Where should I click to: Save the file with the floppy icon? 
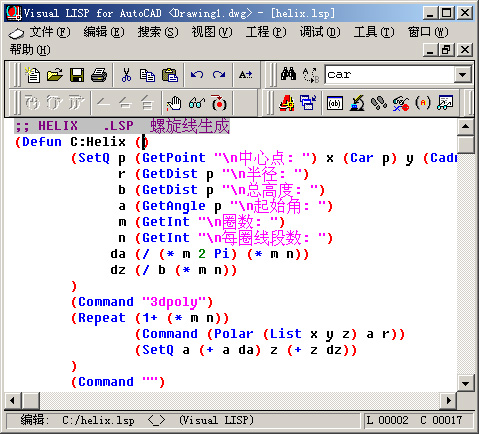[x=77, y=75]
